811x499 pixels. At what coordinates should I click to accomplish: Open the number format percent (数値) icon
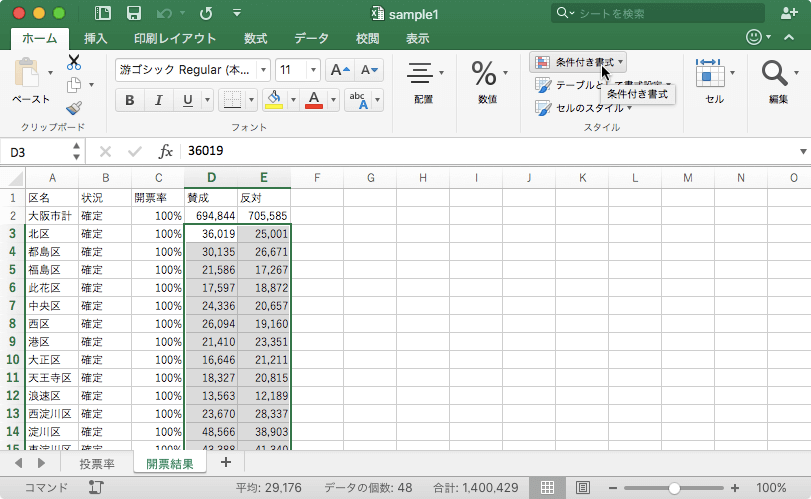[x=484, y=73]
